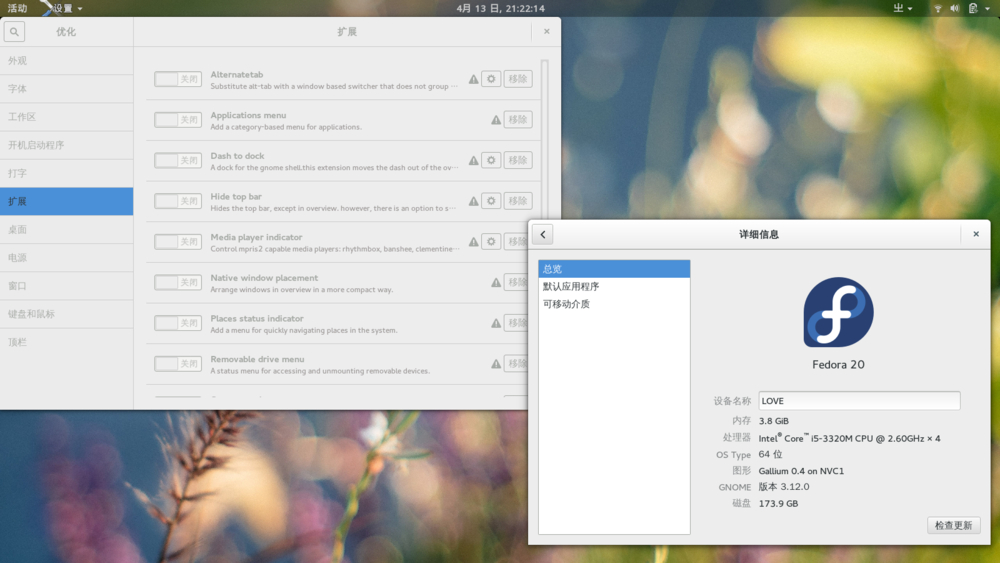Viewport: 1000px width, 563px height.
Task: Toggle Alternatetab extension switch
Action: (178, 79)
